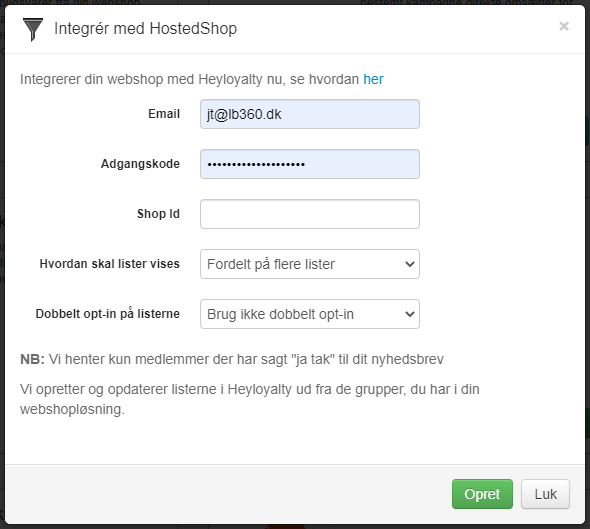Click into the Adgangskode password field
Screen dimensions: 590x529
coord(310,164)
